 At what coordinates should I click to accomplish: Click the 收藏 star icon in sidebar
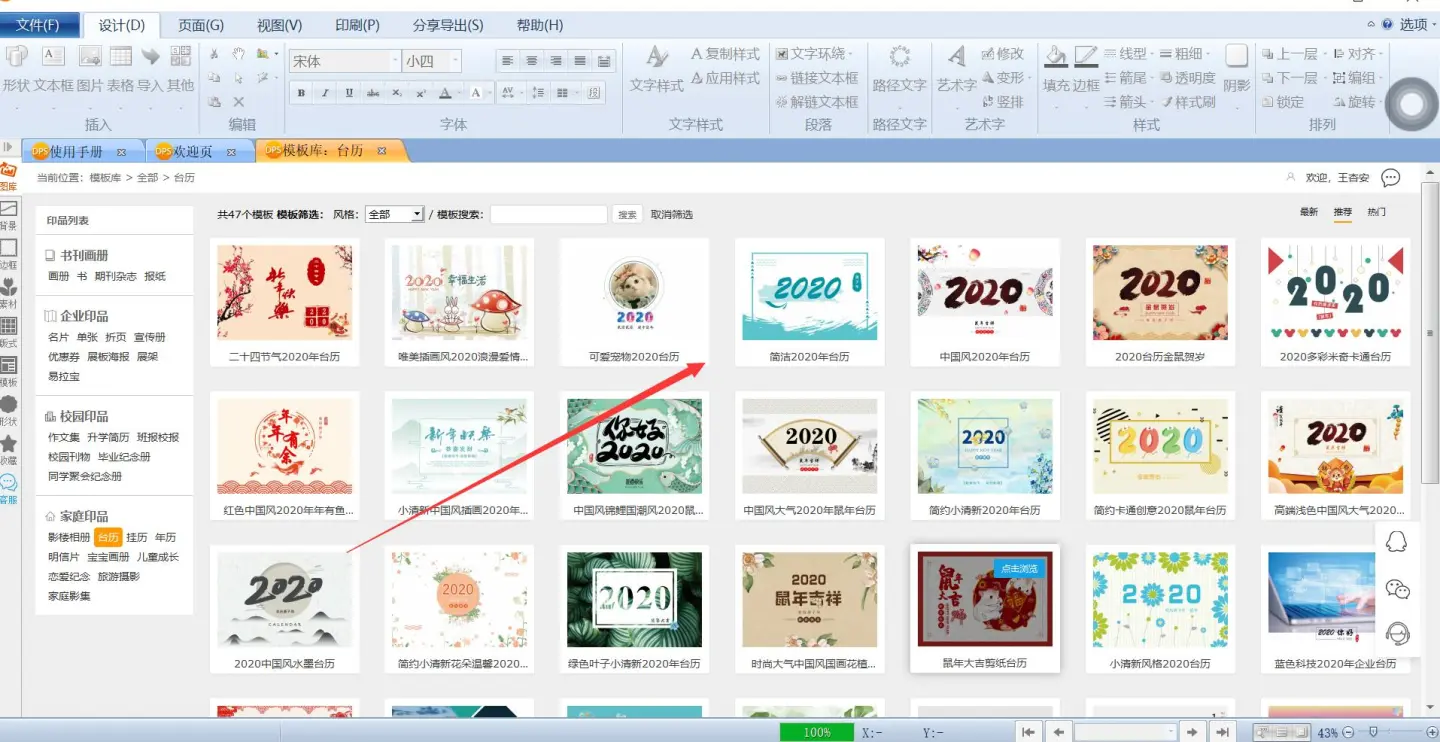tap(9, 446)
